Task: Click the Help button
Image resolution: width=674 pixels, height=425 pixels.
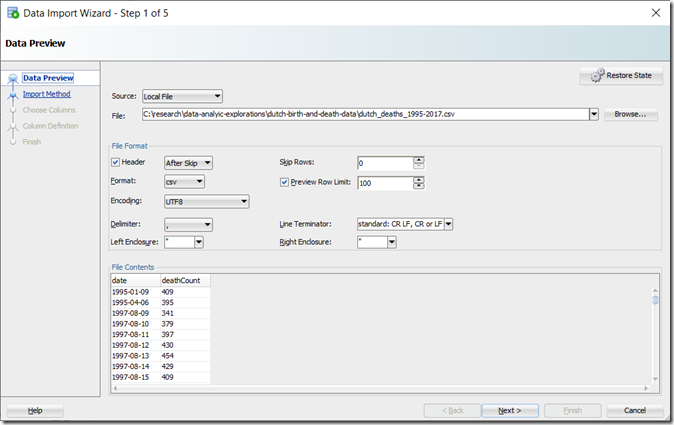Action: tap(35, 411)
